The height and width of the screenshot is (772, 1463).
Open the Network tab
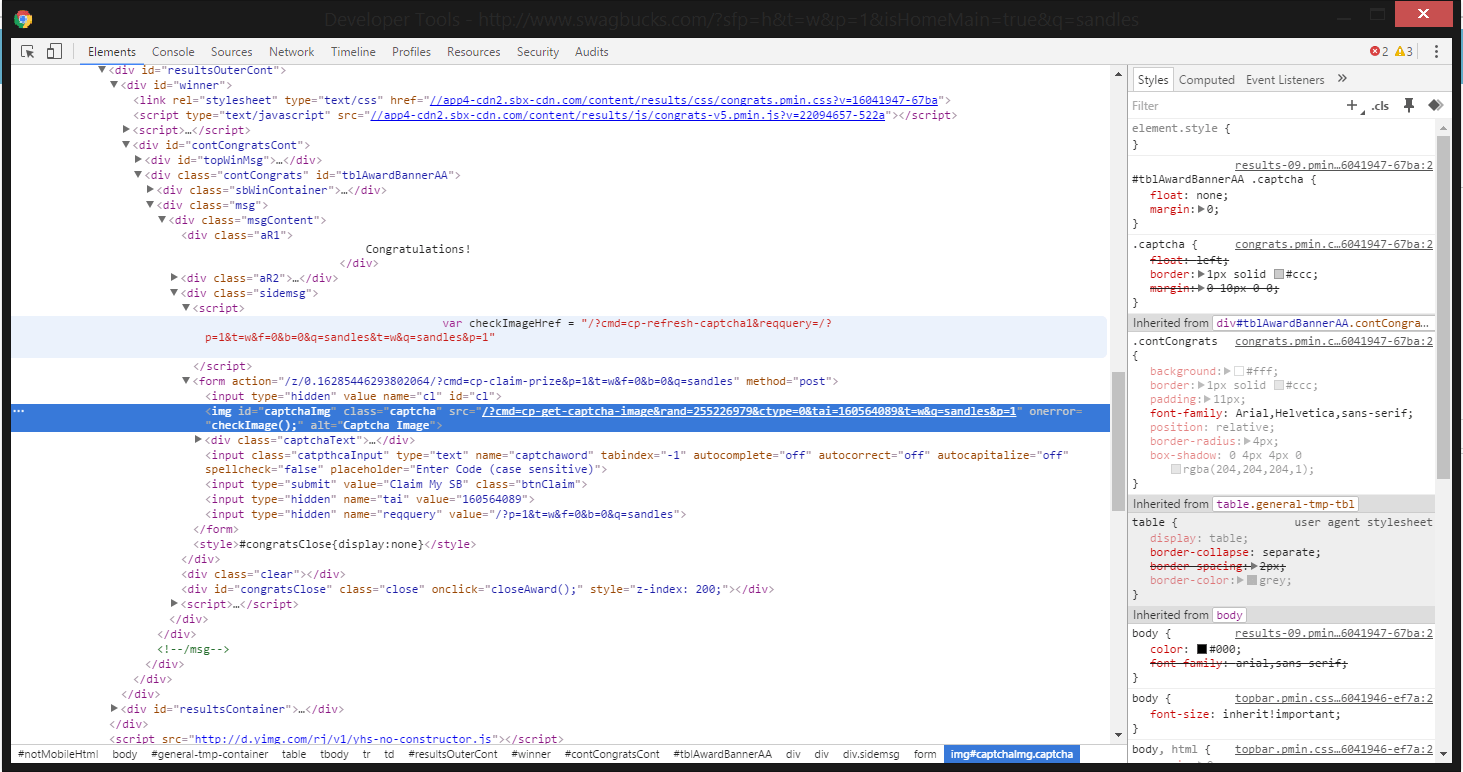click(x=291, y=52)
